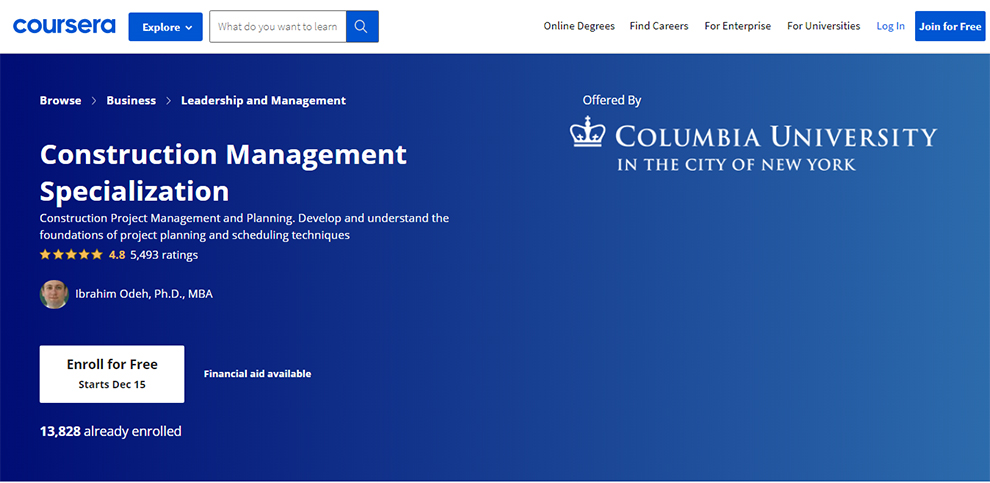The width and height of the screenshot is (990, 483).
Task: Go to the For Enterprise page
Action: 737,26
